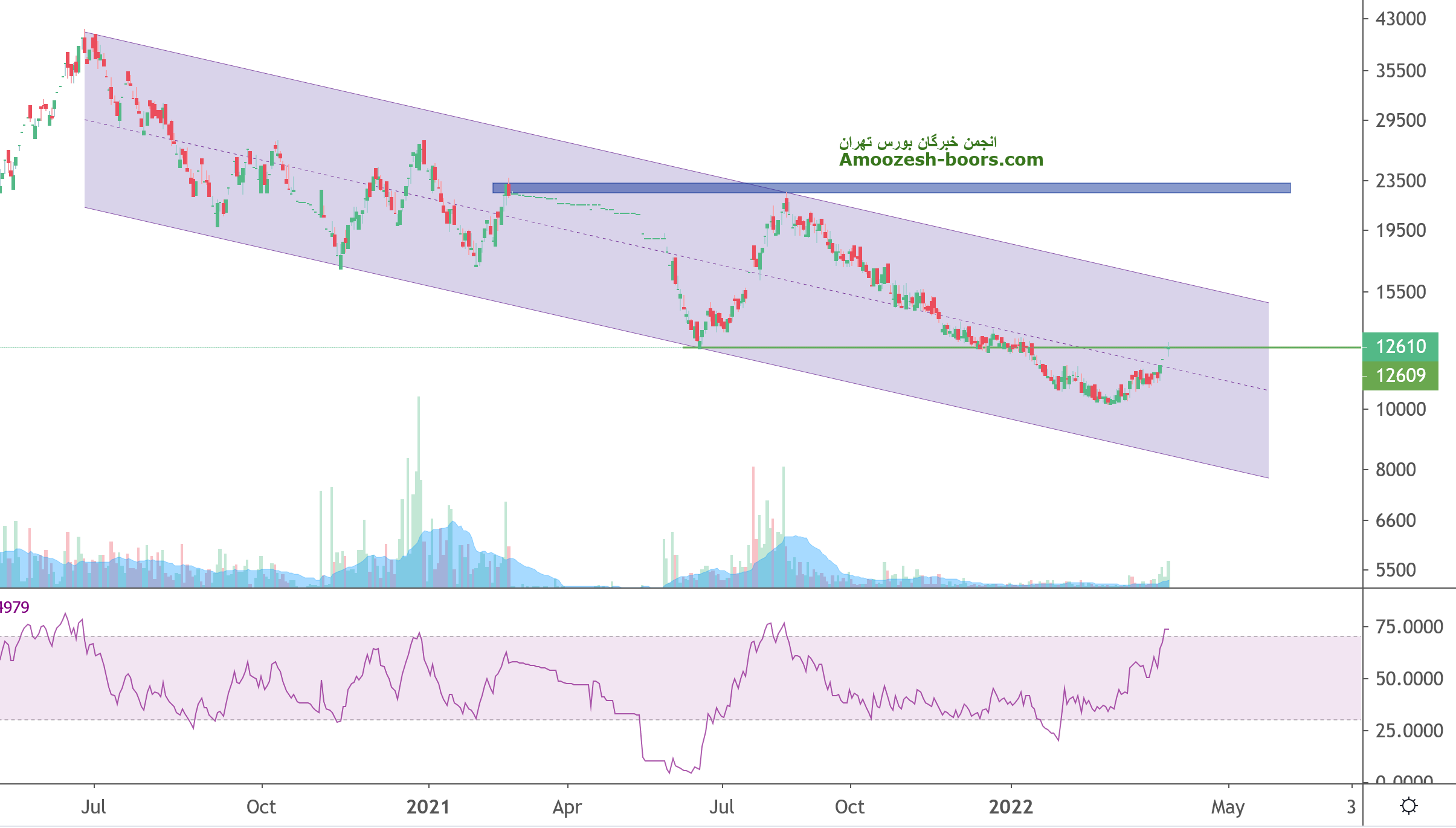Click the May label on the time axis

click(x=1228, y=807)
